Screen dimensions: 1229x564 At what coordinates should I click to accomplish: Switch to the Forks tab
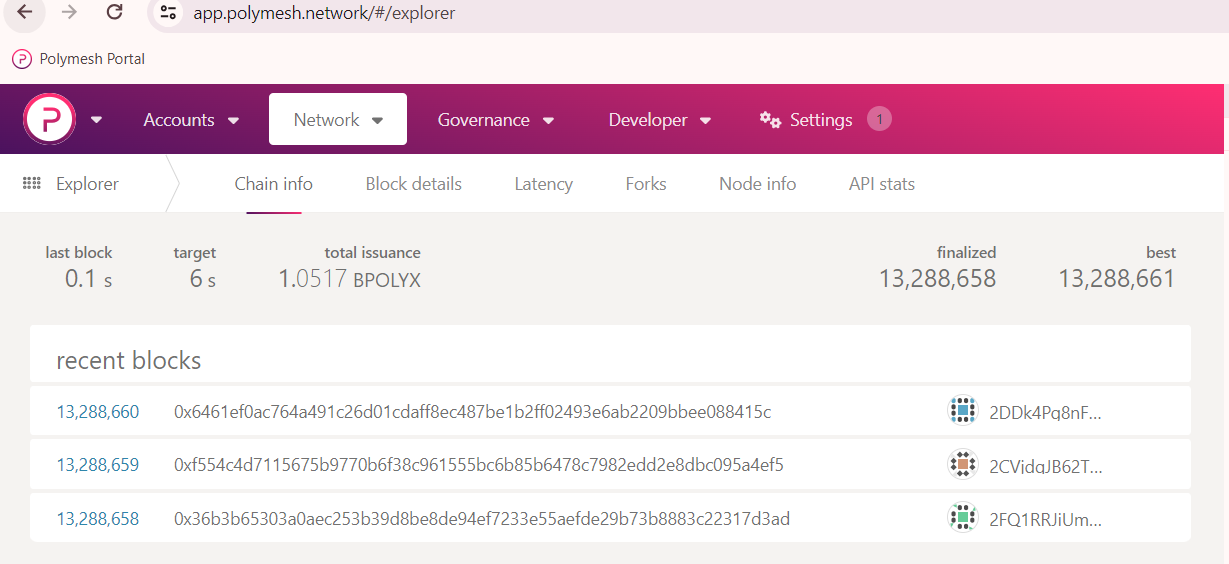point(646,184)
